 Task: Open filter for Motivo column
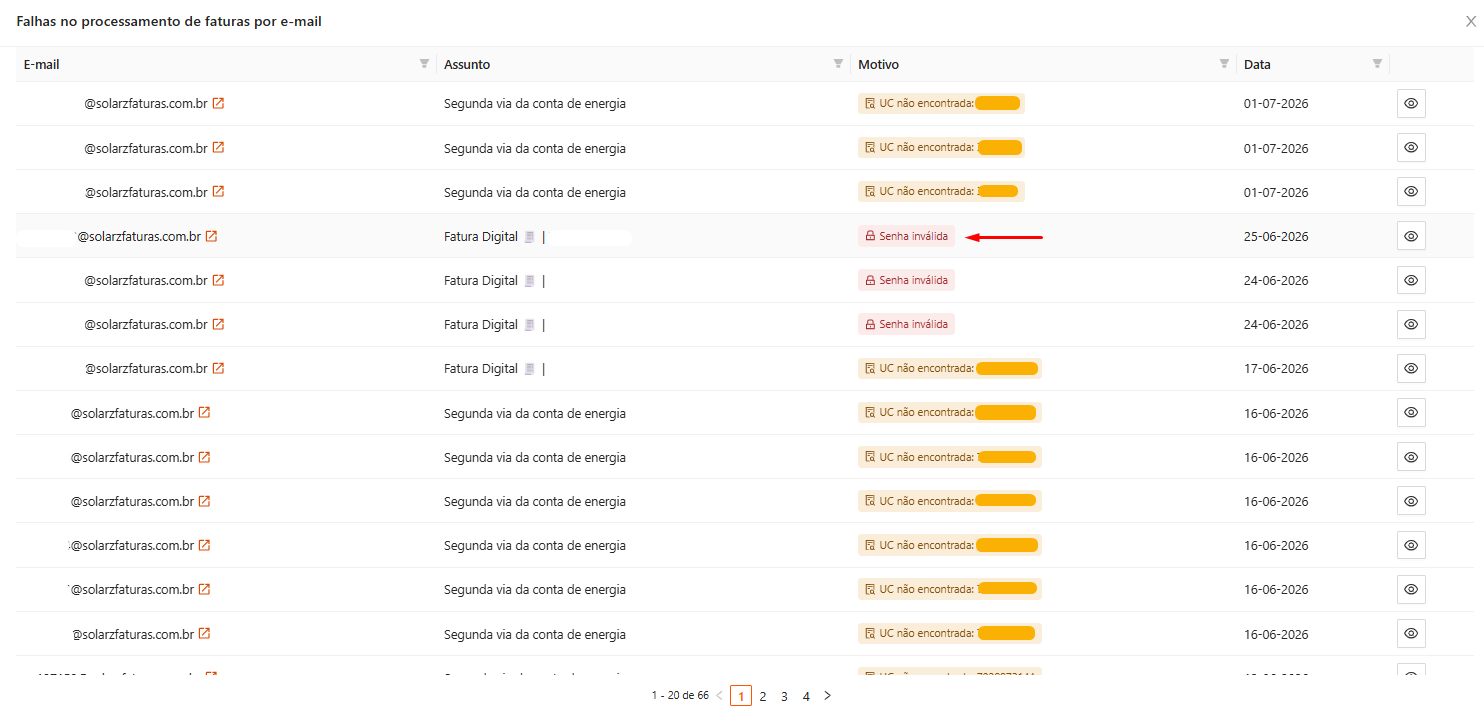tap(1224, 64)
